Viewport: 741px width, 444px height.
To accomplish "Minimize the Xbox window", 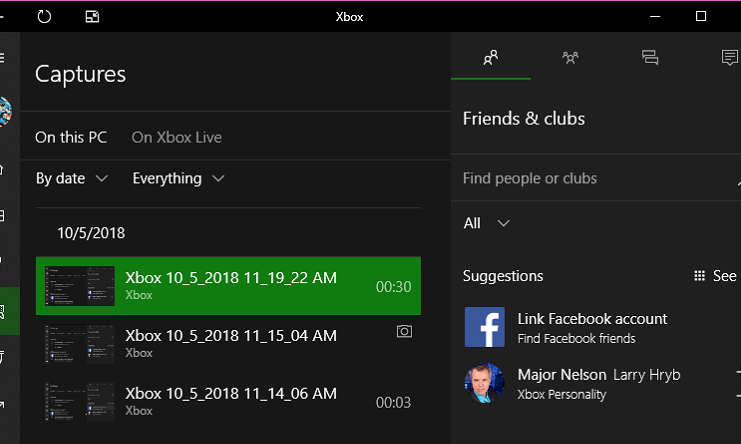I will [655, 17].
